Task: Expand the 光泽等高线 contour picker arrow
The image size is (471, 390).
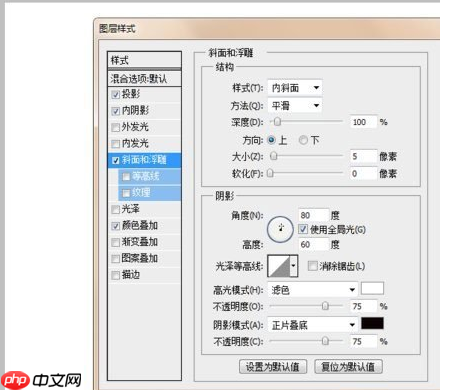Action: [294, 266]
